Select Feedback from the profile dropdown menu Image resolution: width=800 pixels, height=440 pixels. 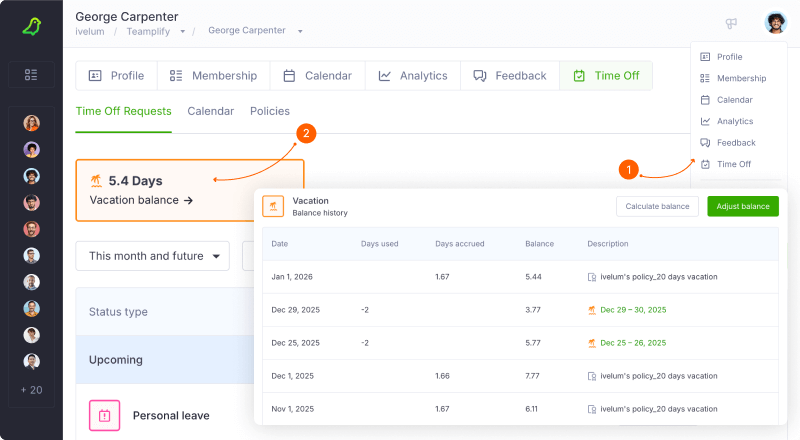click(735, 143)
